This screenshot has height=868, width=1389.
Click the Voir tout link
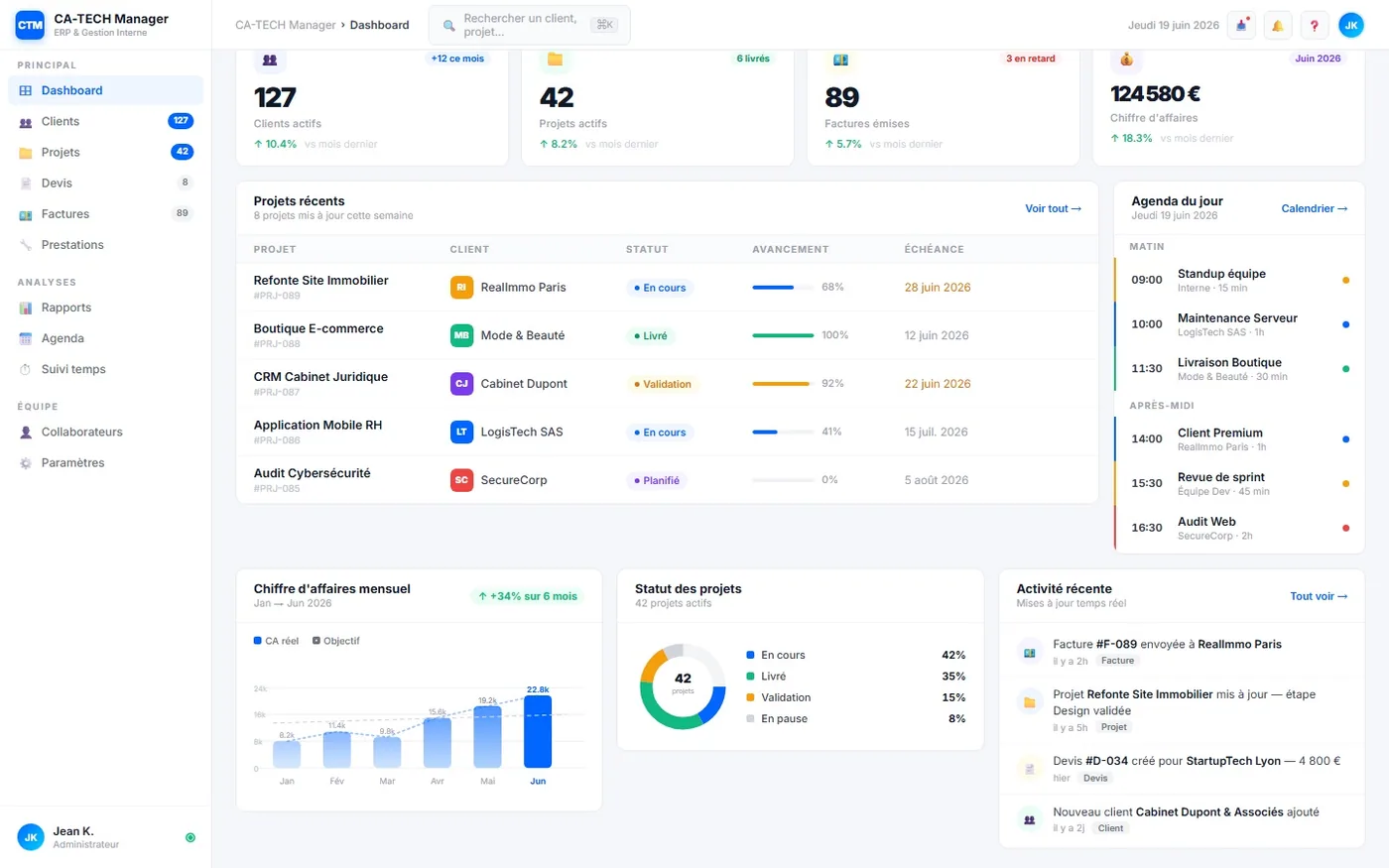[x=1053, y=208]
